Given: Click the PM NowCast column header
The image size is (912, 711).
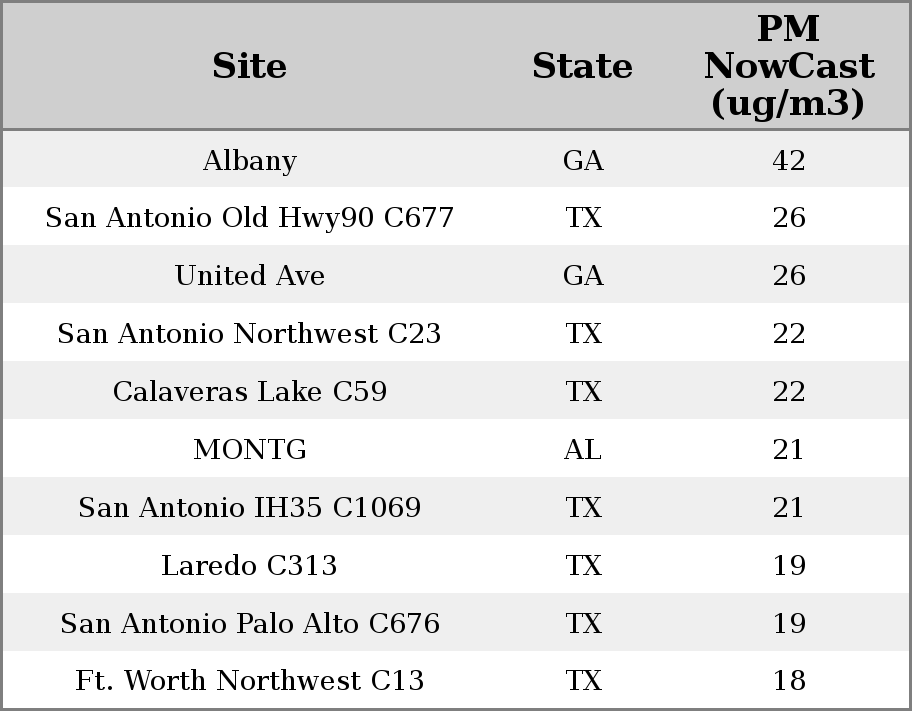Looking at the screenshot, I should [x=788, y=67].
